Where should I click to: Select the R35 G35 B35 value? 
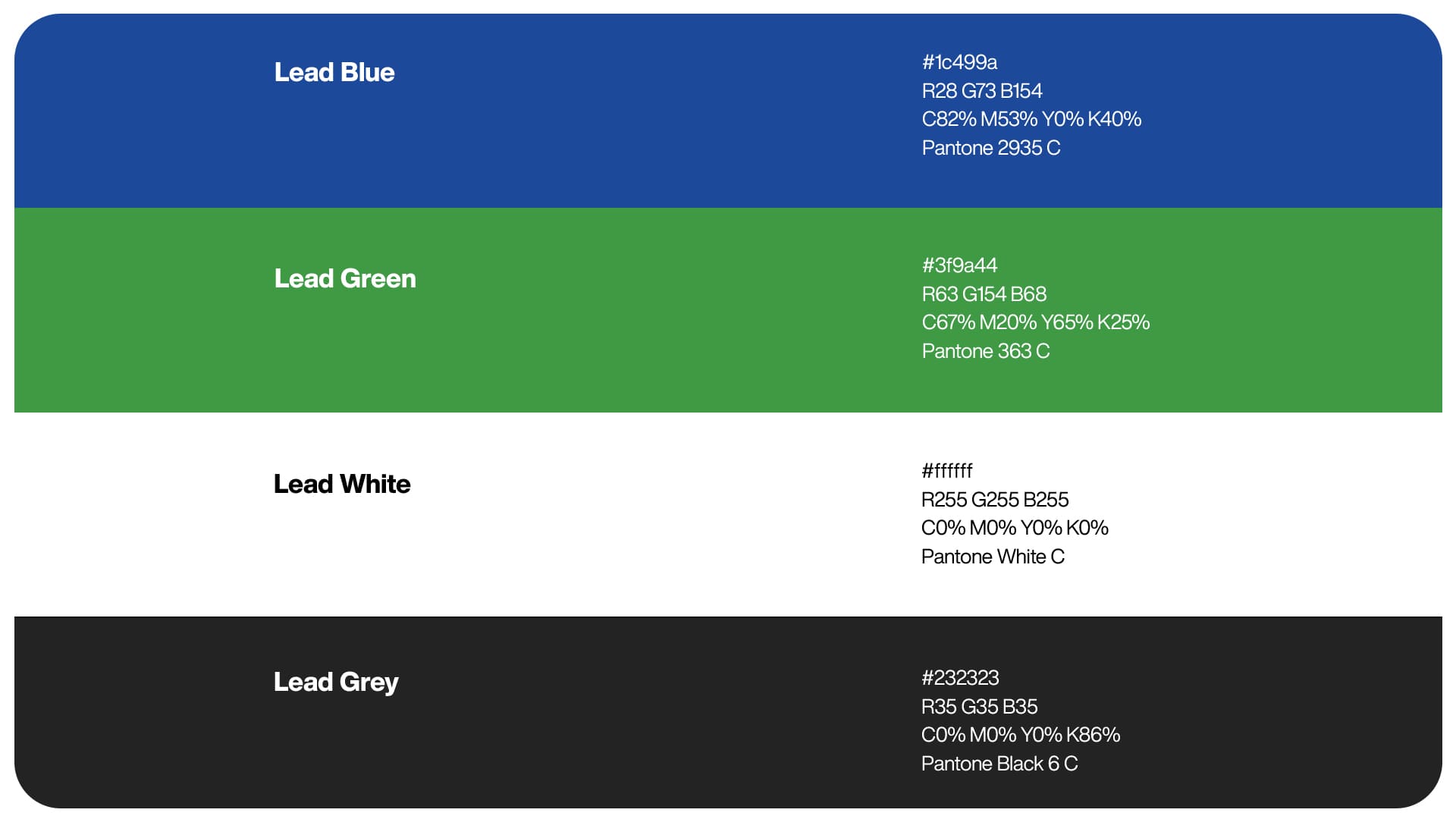tap(980, 707)
